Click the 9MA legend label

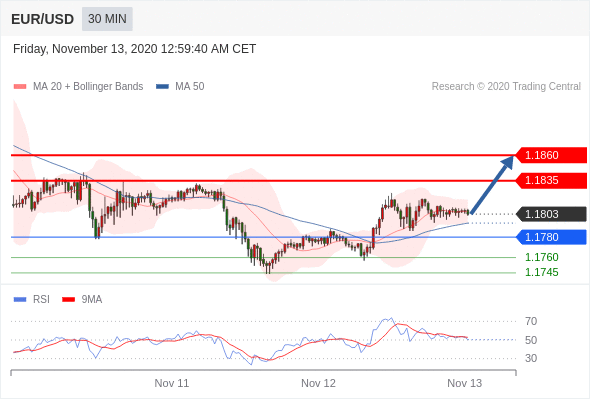click(92, 300)
